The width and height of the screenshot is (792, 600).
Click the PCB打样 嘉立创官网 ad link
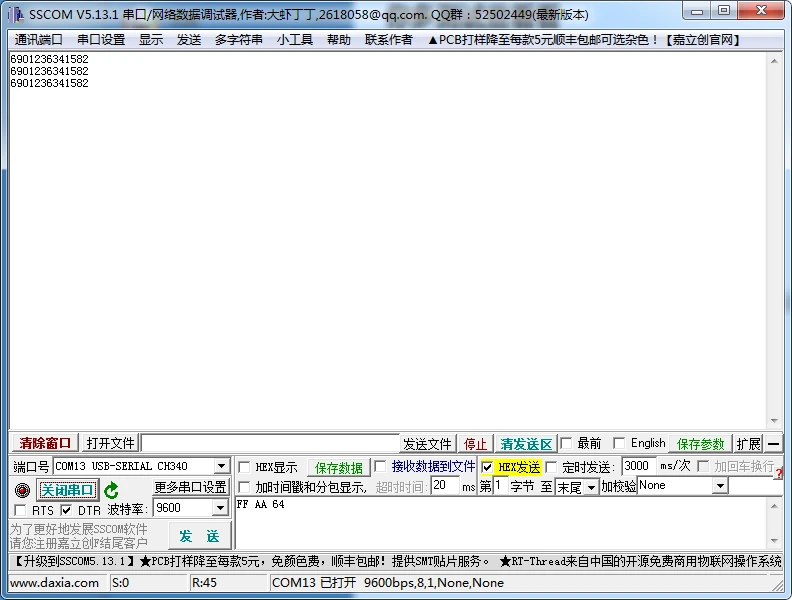tap(584, 40)
